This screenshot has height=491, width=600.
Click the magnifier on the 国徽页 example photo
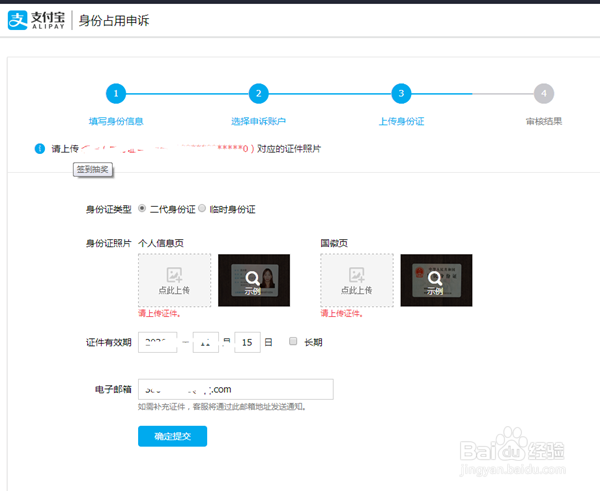pos(435,278)
